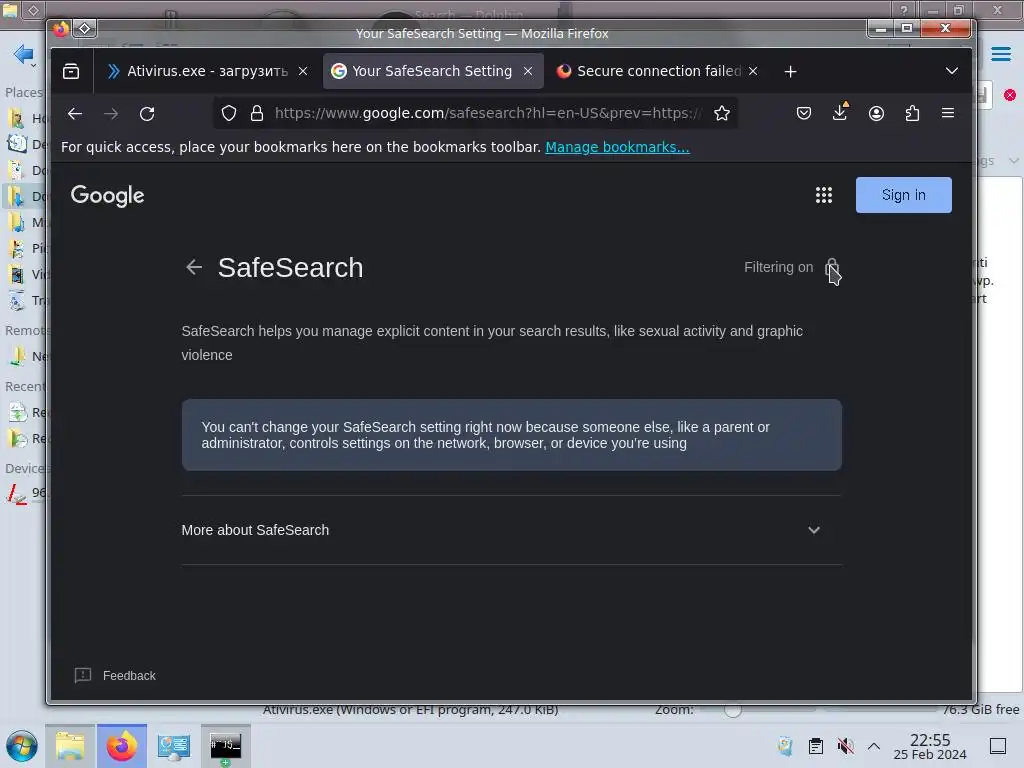Close Secure connection failed tab
The width and height of the screenshot is (1024, 768).
pos(753,71)
